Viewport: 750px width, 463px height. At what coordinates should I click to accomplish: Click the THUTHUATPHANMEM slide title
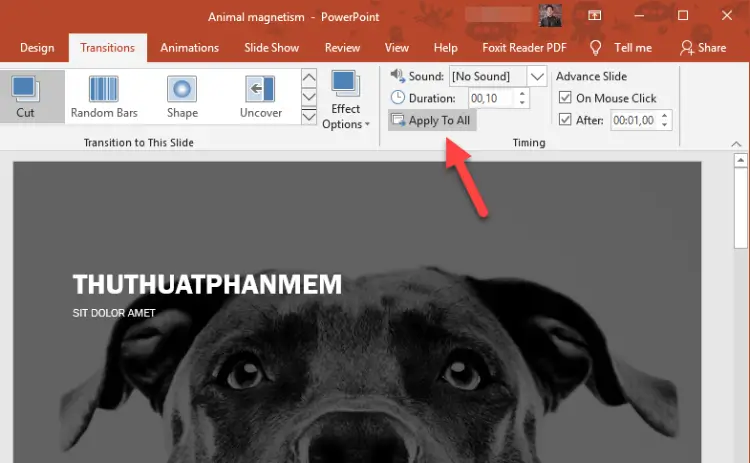tap(207, 285)
